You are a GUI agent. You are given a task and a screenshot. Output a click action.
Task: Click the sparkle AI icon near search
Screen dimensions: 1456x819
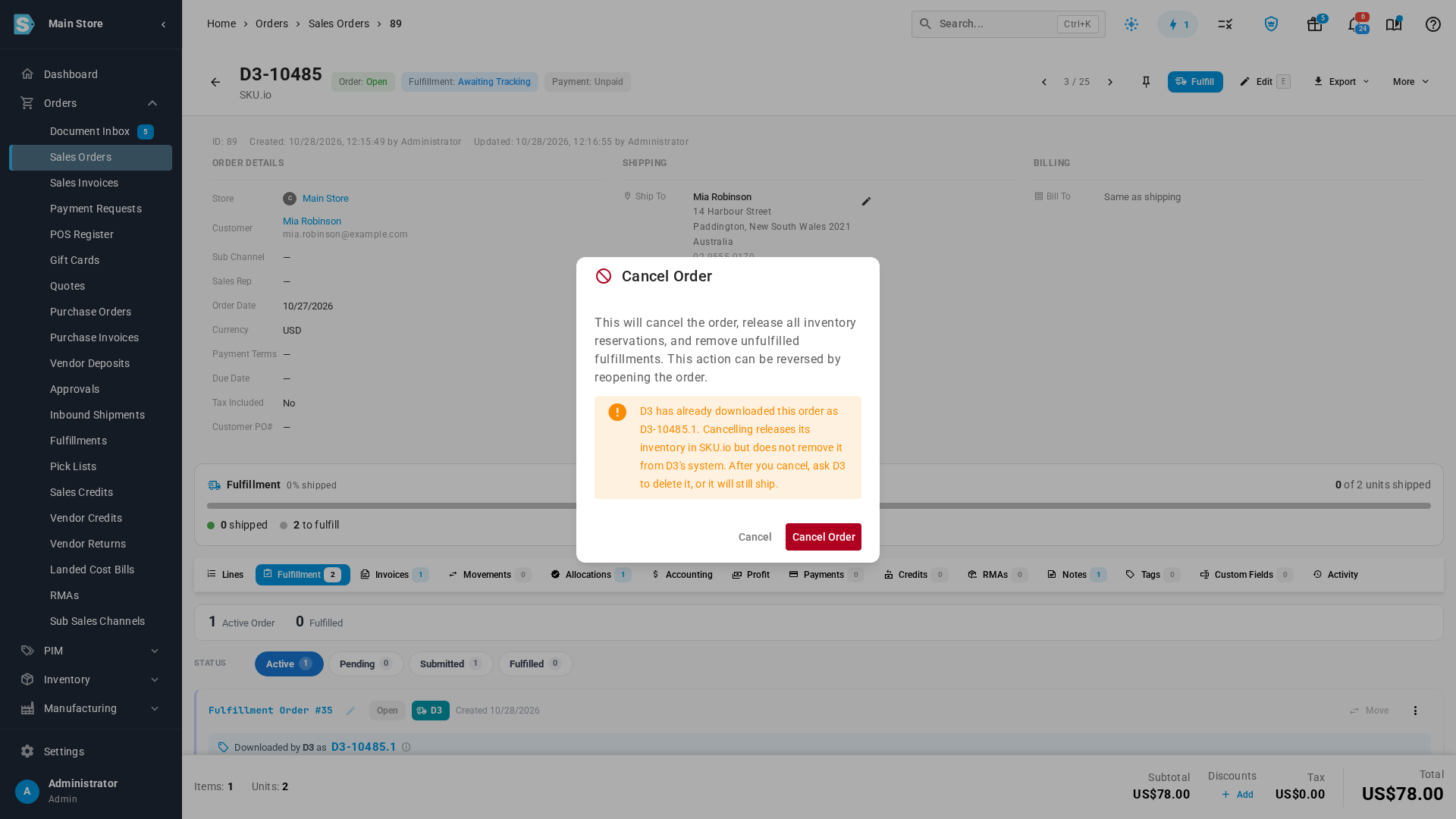[1131, 24]
